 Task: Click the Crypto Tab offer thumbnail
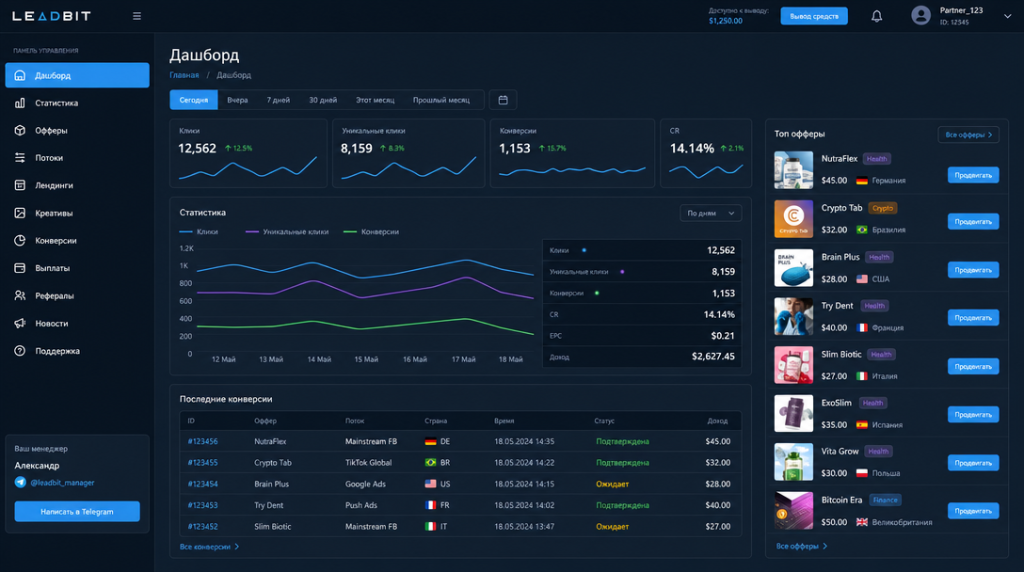pyautogui.click(x=793, y=219)
